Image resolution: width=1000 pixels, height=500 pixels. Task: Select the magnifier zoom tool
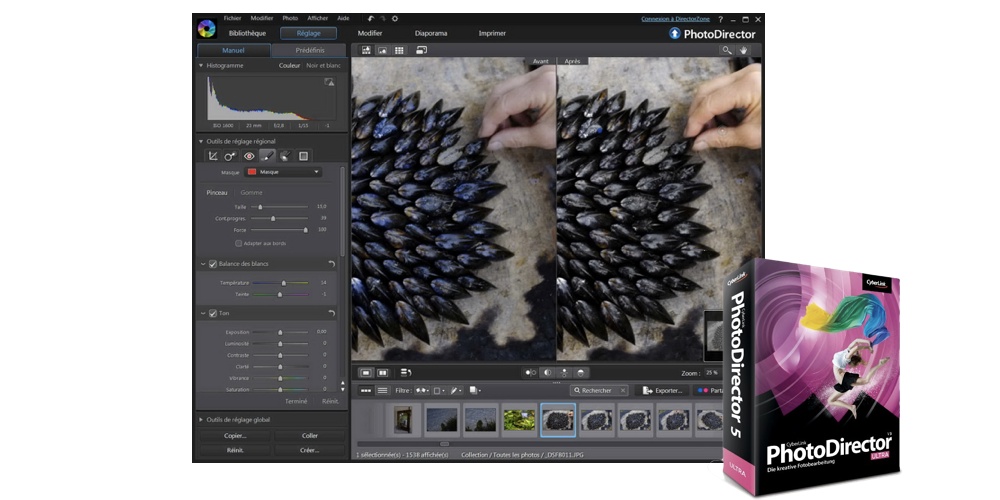click(727, 50)
